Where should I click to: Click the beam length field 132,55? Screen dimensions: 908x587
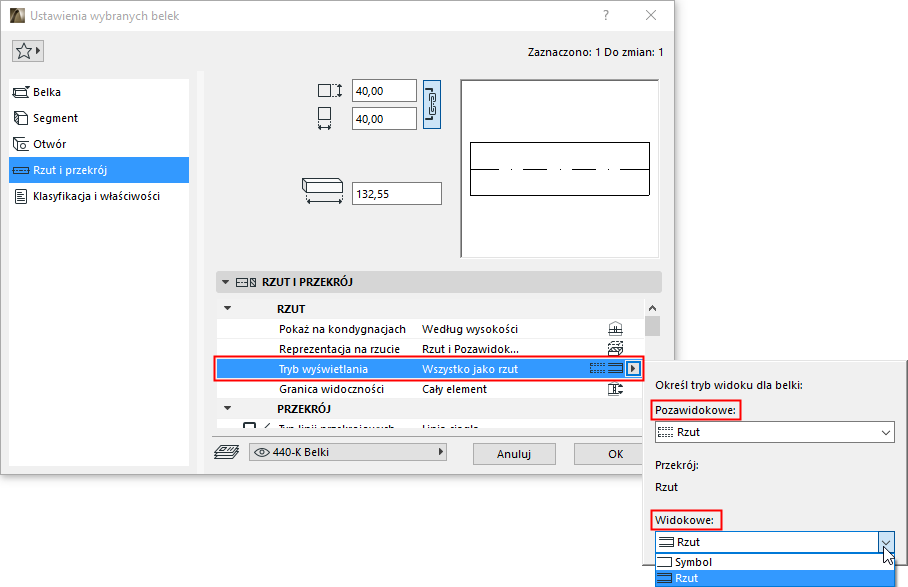[397, 193]
